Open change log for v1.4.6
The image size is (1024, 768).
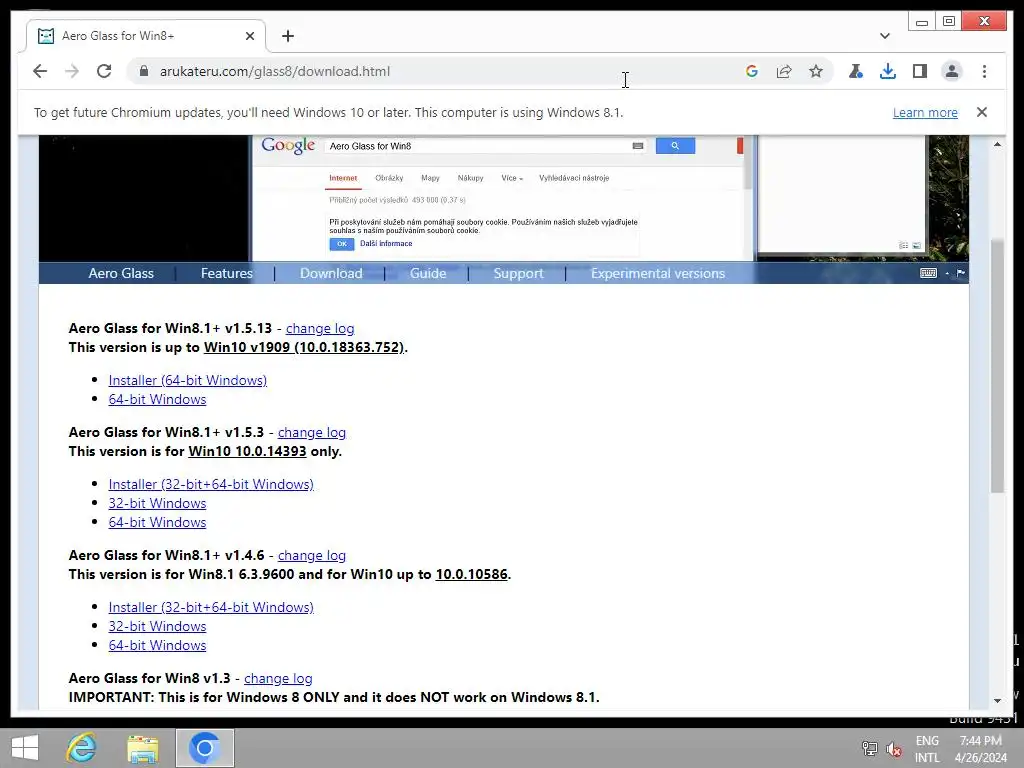312,555
